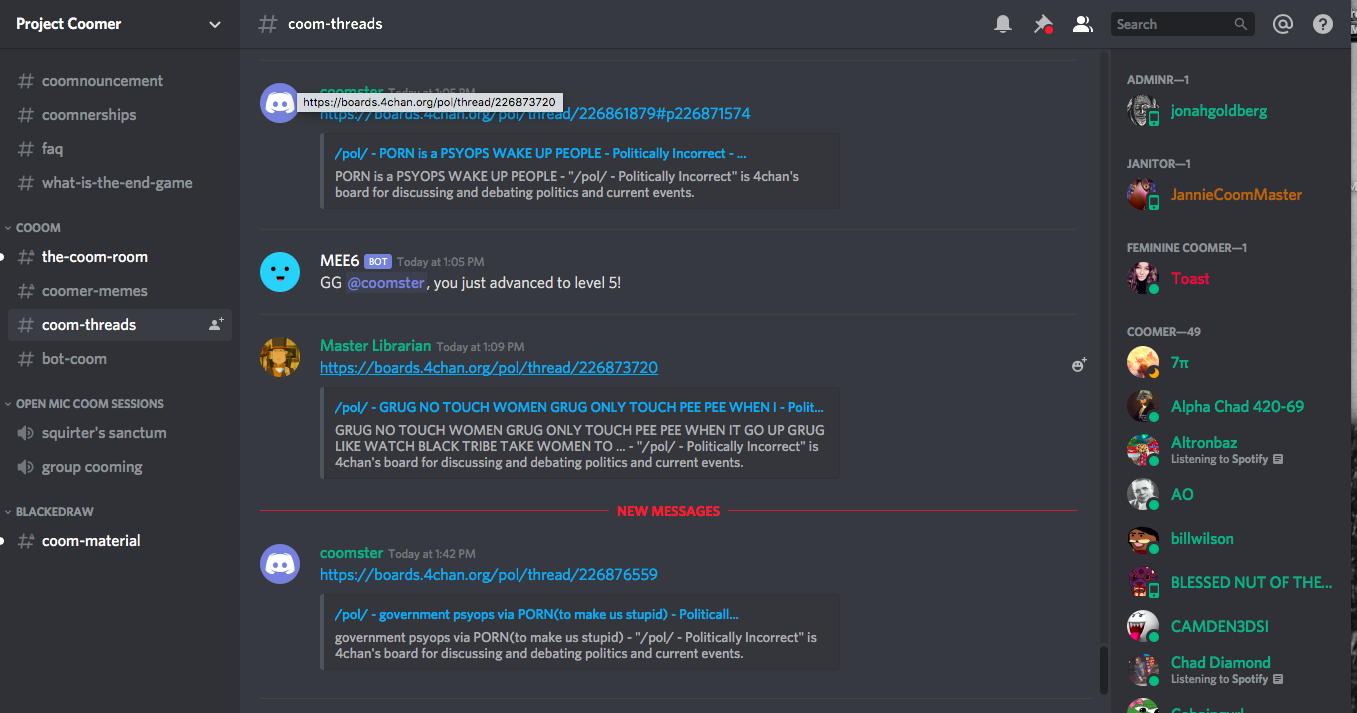Image resolution: width=1357 pixels, height=713 pixels.
Task: Open Project Coomer server dropdown menu
Action: pos(214,24)
